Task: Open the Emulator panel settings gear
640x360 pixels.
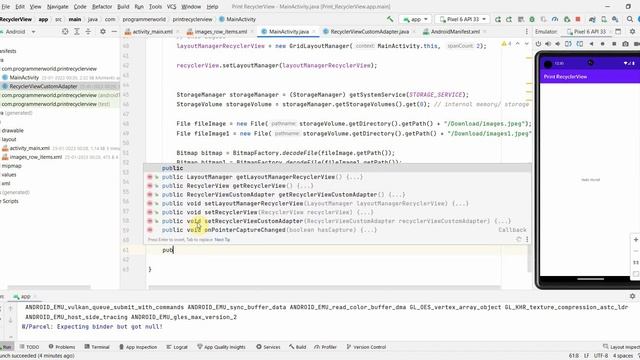Action: point(632,31)
